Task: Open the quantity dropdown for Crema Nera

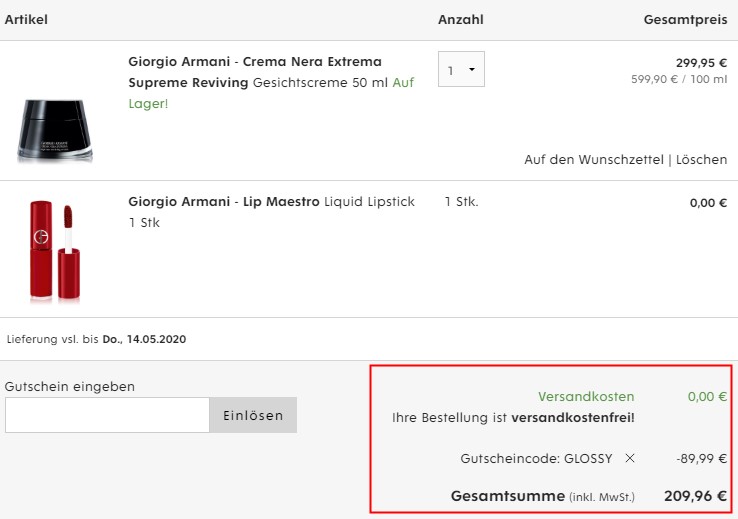Action: click(461, 69)
